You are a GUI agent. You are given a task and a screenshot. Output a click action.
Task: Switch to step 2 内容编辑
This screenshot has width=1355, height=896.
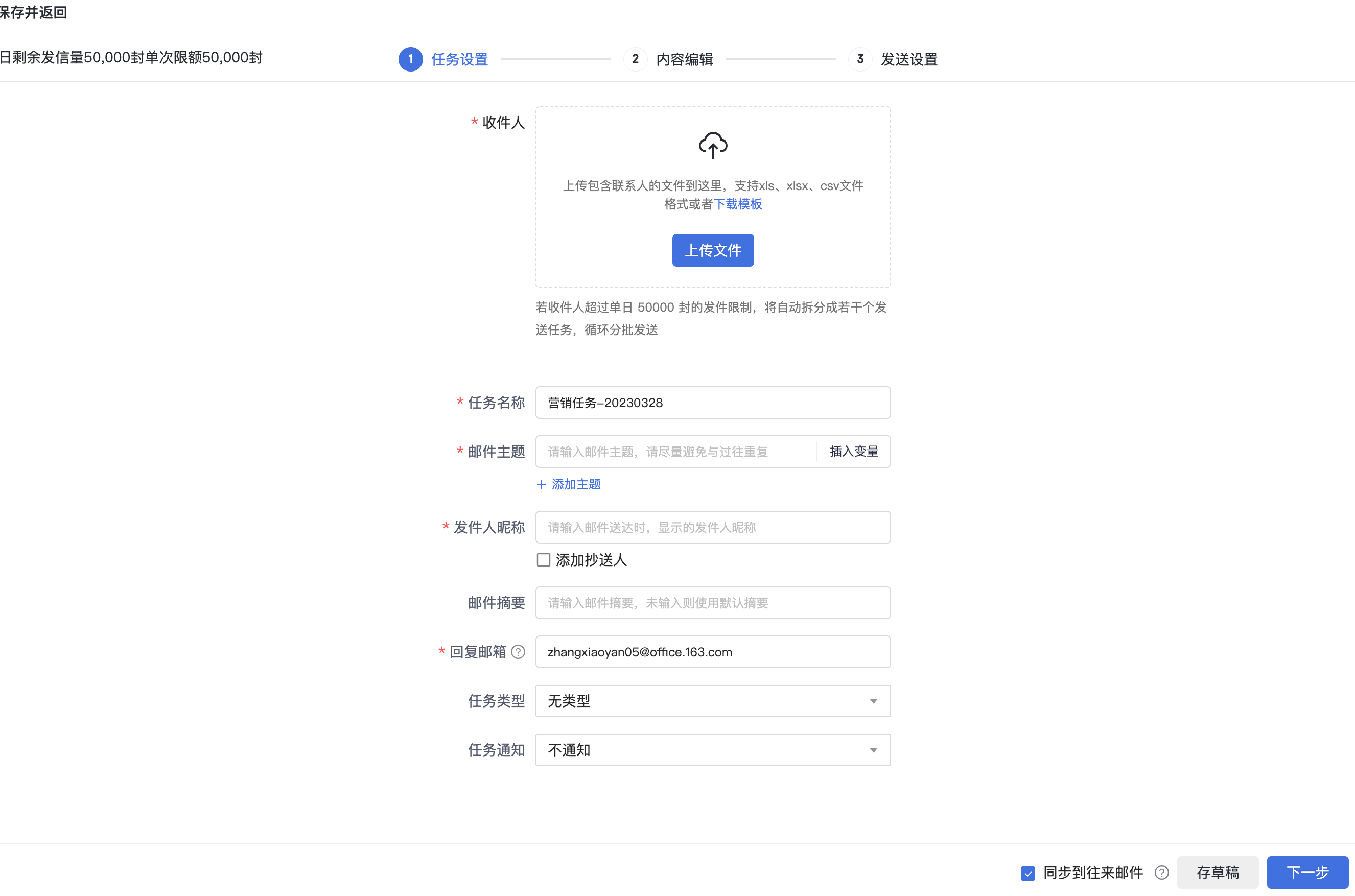(668, 59)
